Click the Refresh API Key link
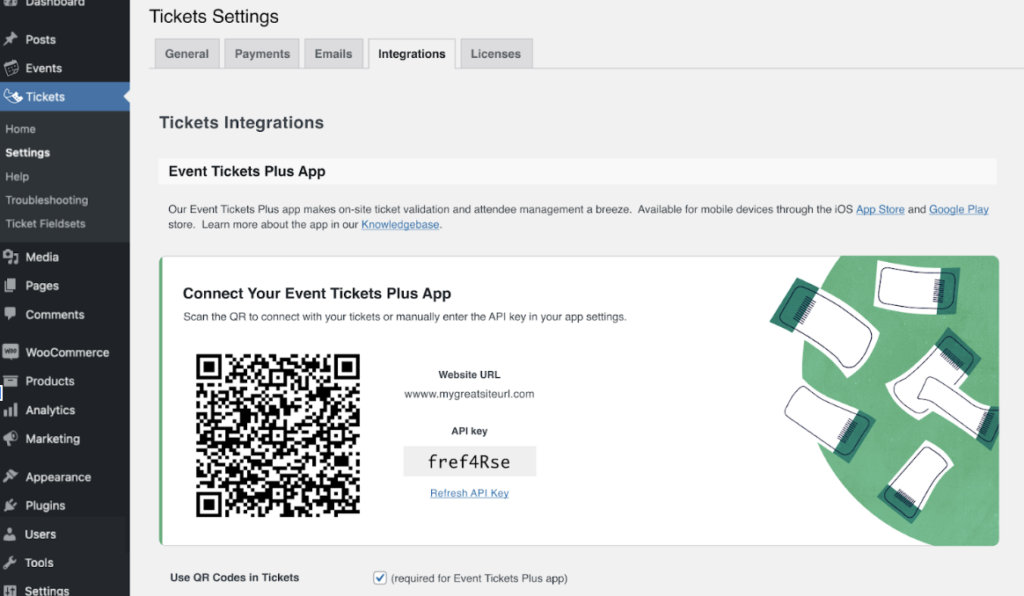1024x596 pixels. click(470, 493)
